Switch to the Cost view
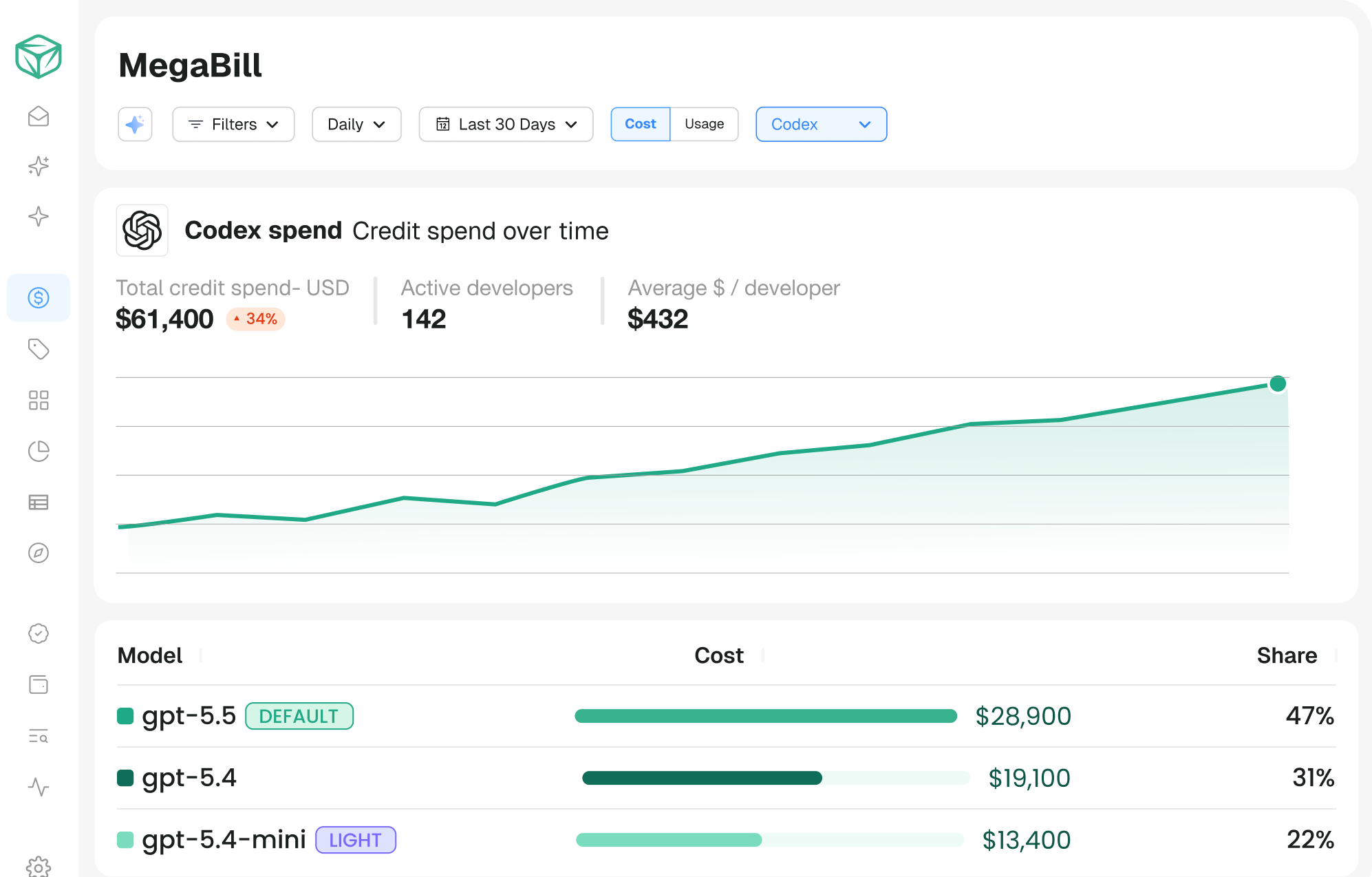Viewport: 1372px width, 877px height. click(641, 124)
